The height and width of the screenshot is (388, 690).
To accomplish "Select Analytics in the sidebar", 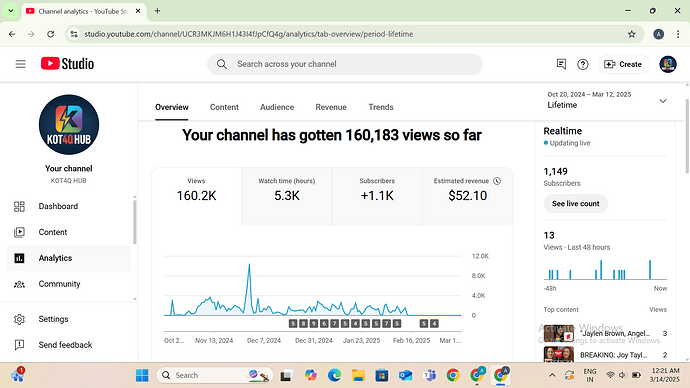I will click(69, 258).
